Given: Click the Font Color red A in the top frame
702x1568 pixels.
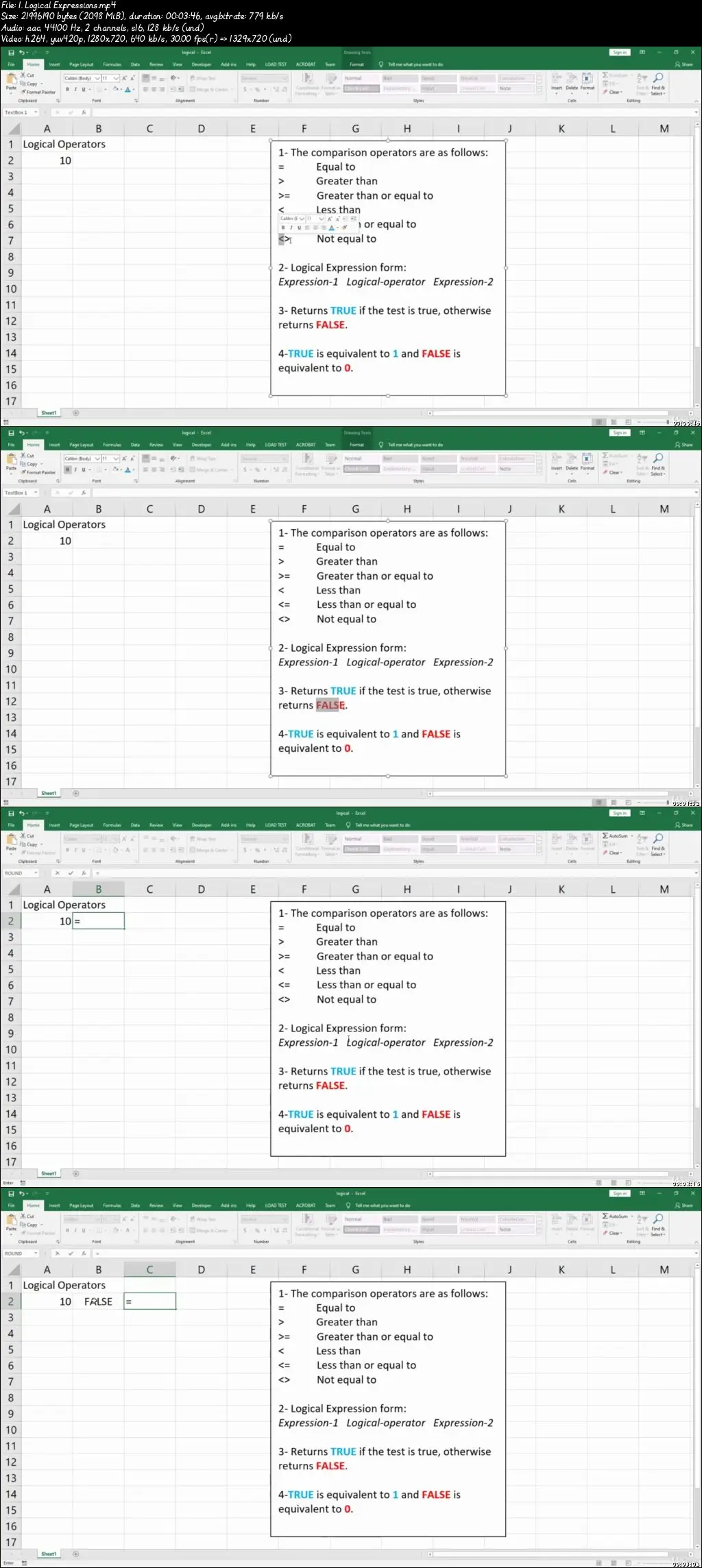Looking at the screenshot, I should 128,89.
